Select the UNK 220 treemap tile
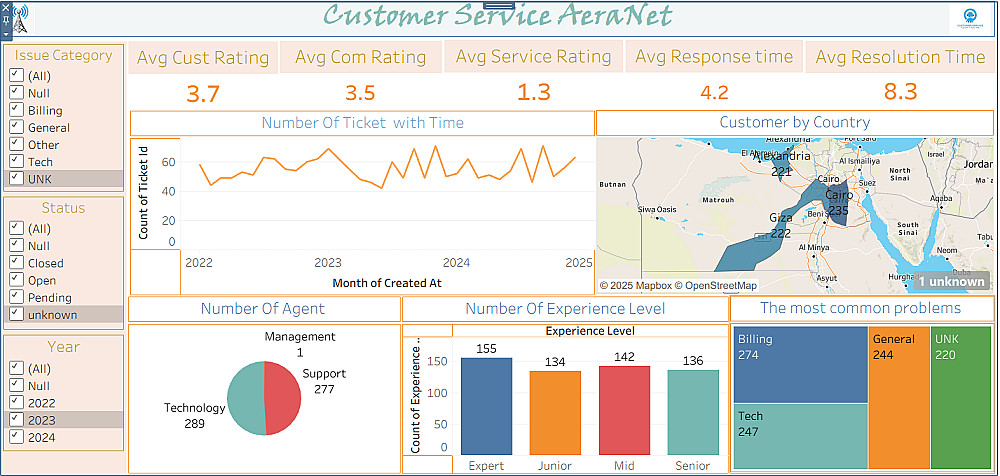This screenshot has height=476, width=1000. point(961,398)
